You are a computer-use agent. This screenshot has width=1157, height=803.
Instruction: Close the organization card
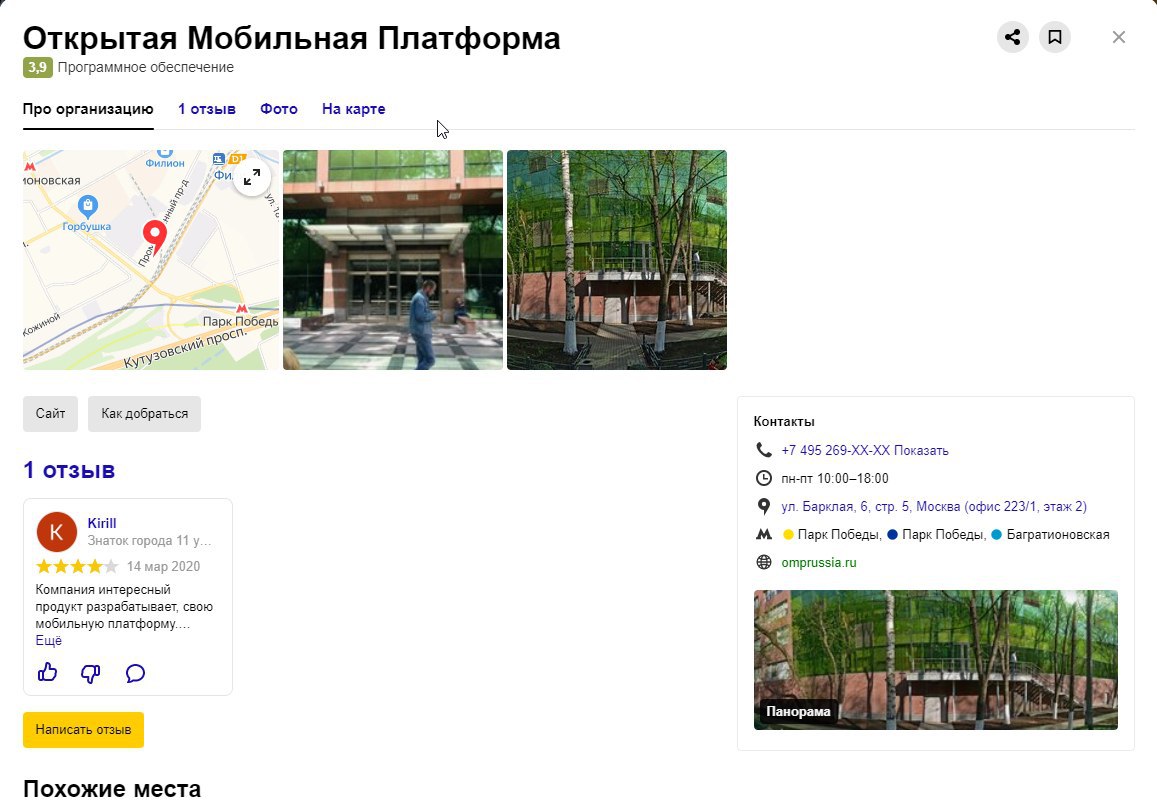pyautogui.click(x=1119, y=37)
